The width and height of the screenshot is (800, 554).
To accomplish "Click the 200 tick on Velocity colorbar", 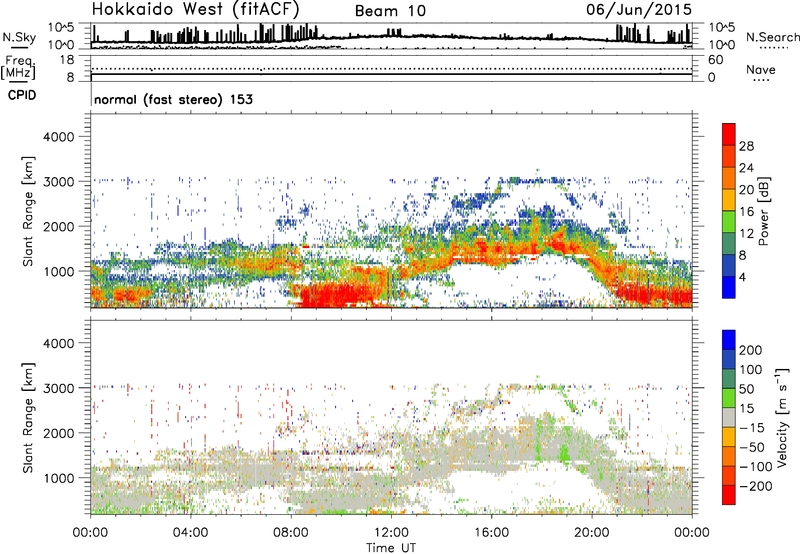I will pyautogui.click(x=751, y=350).
